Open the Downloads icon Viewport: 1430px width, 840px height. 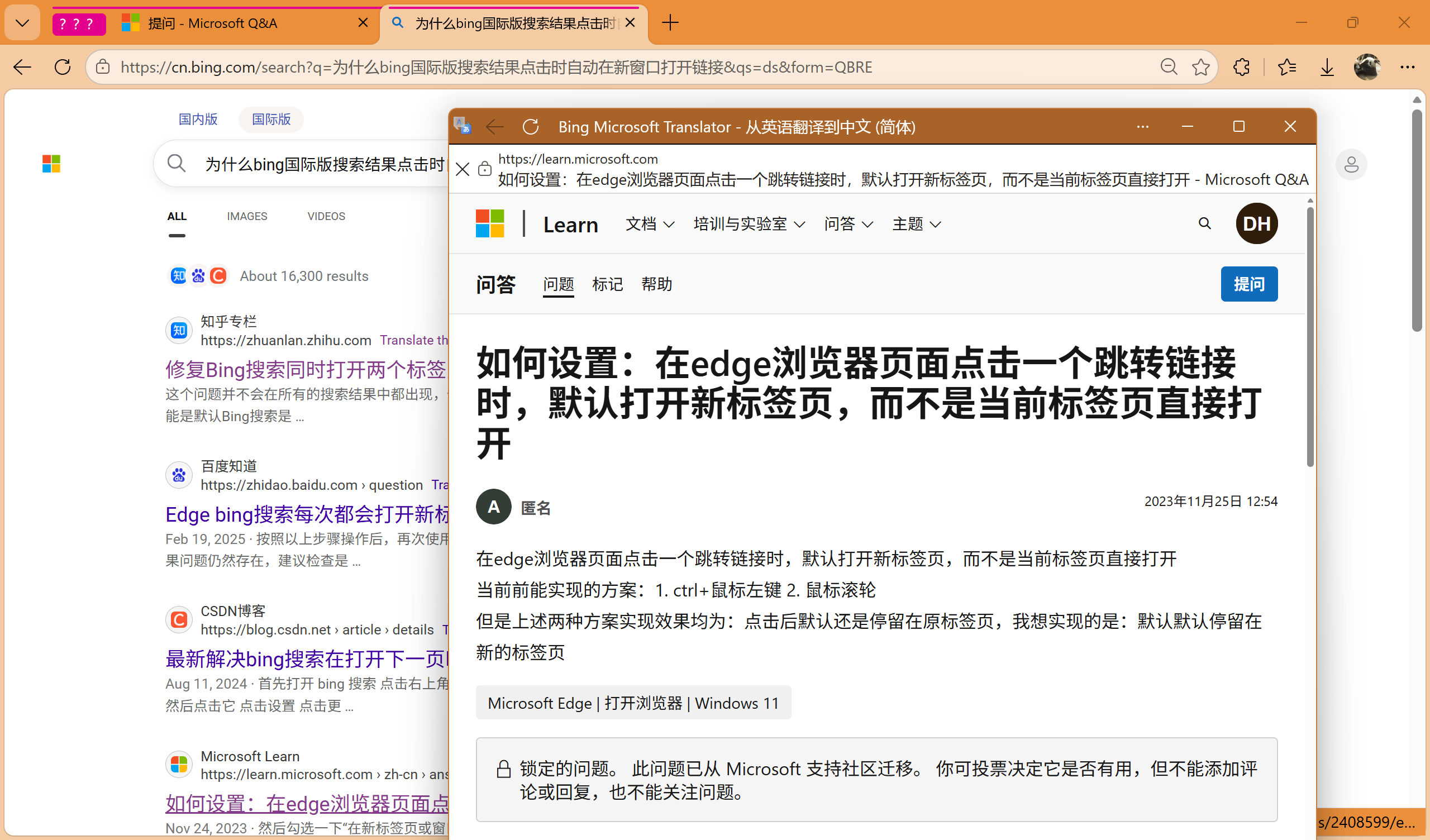pos(1327,67)
